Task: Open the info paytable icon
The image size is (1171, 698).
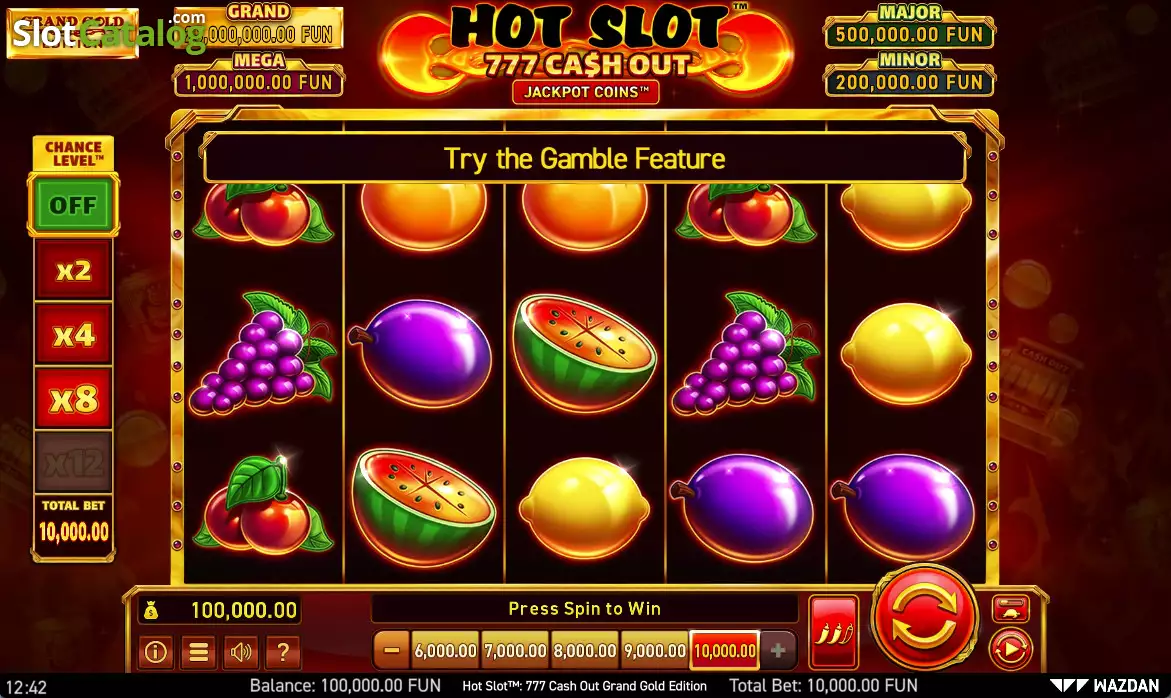Action: [x=155, y=652]
